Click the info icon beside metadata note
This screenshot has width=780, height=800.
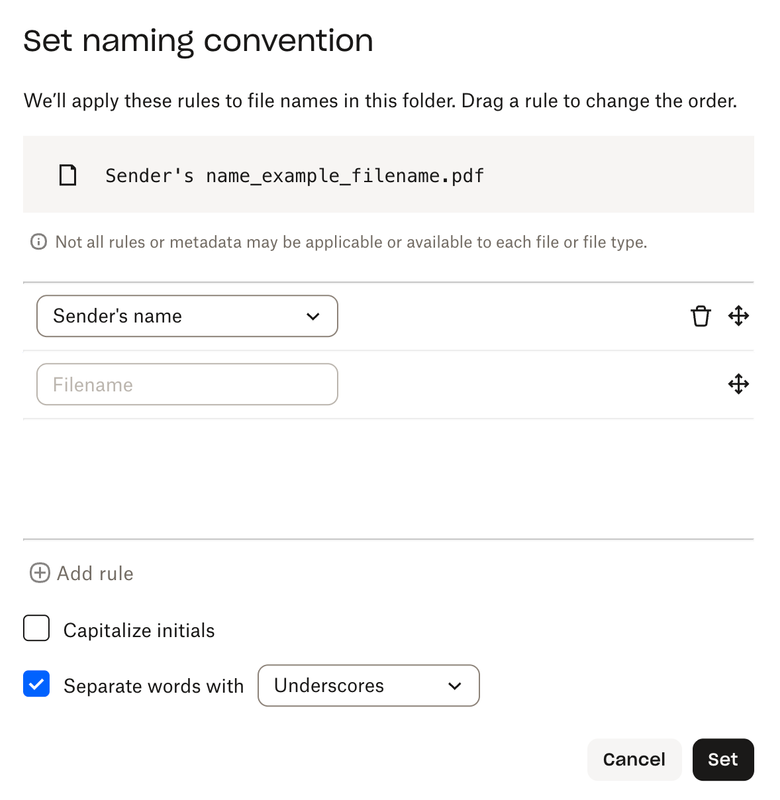click(x=39, y=242)
